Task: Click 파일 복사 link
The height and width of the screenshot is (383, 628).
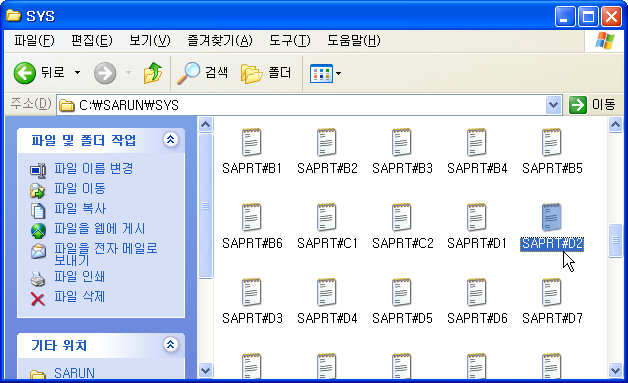Action: point(80,208)
